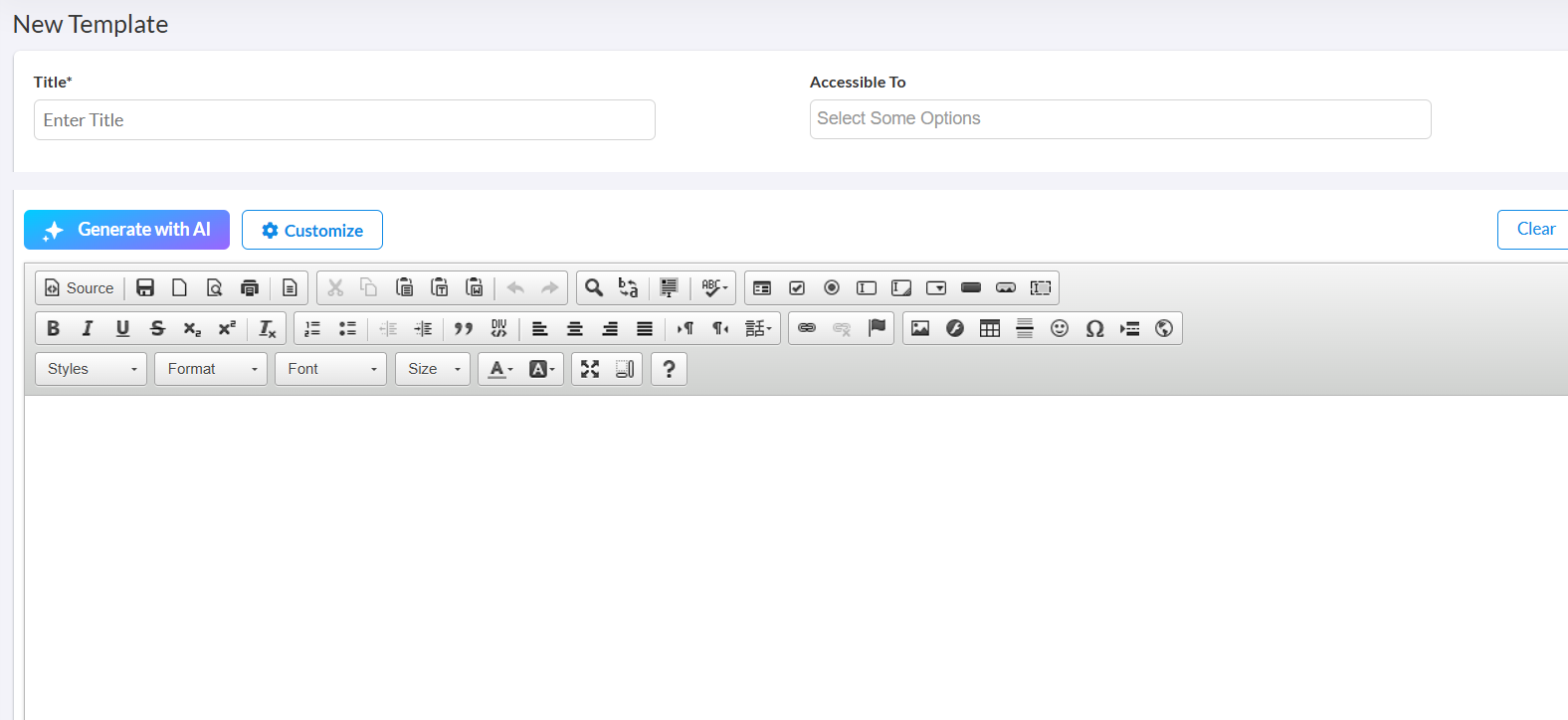The width and height of the screenshot is (1568, 720).
Task: Maximize the editor area
Action: 590,369
